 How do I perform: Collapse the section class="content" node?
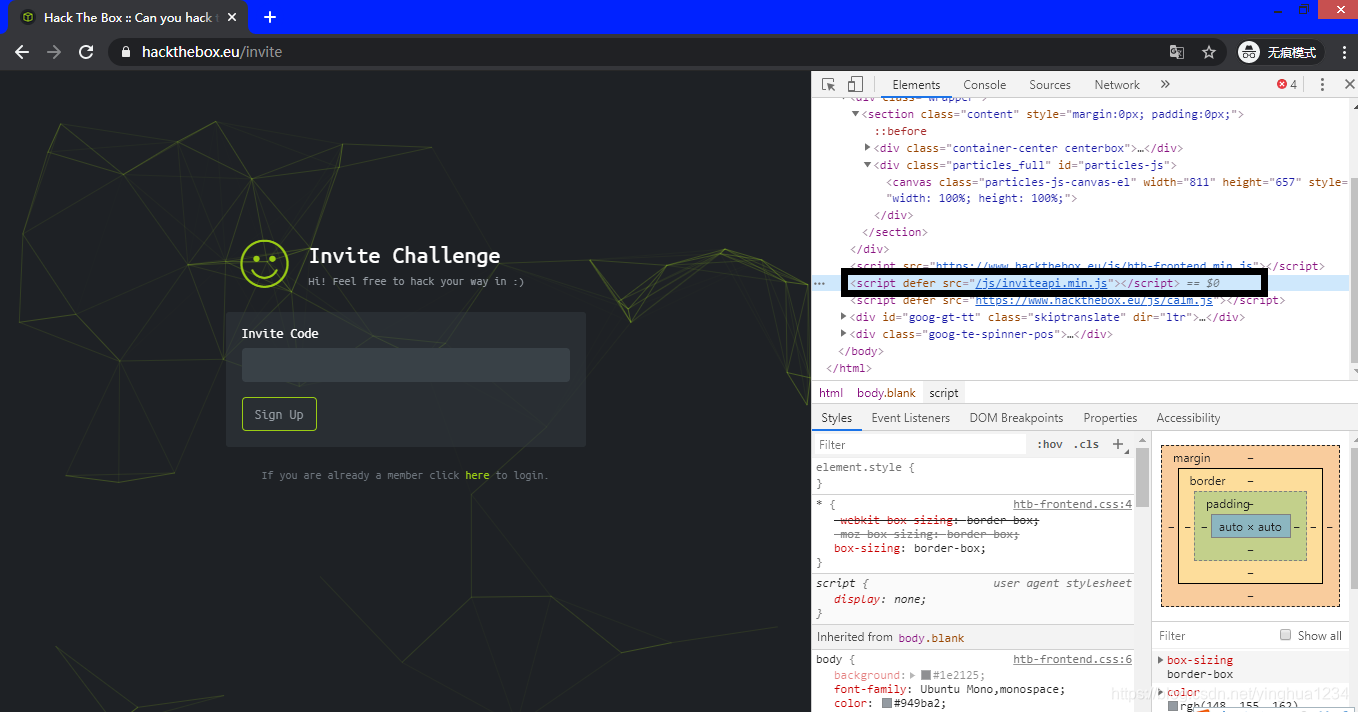(x=855, y=114)
